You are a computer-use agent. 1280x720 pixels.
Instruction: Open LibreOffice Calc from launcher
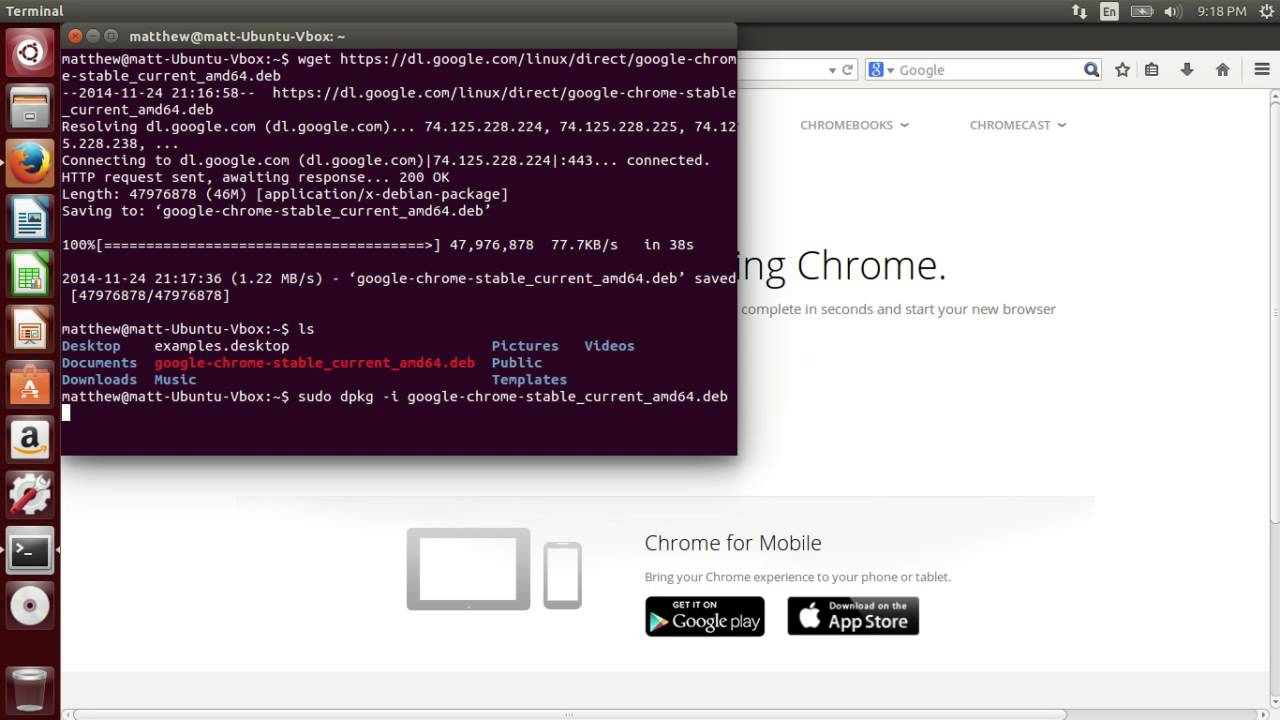[x=30, y=272]
